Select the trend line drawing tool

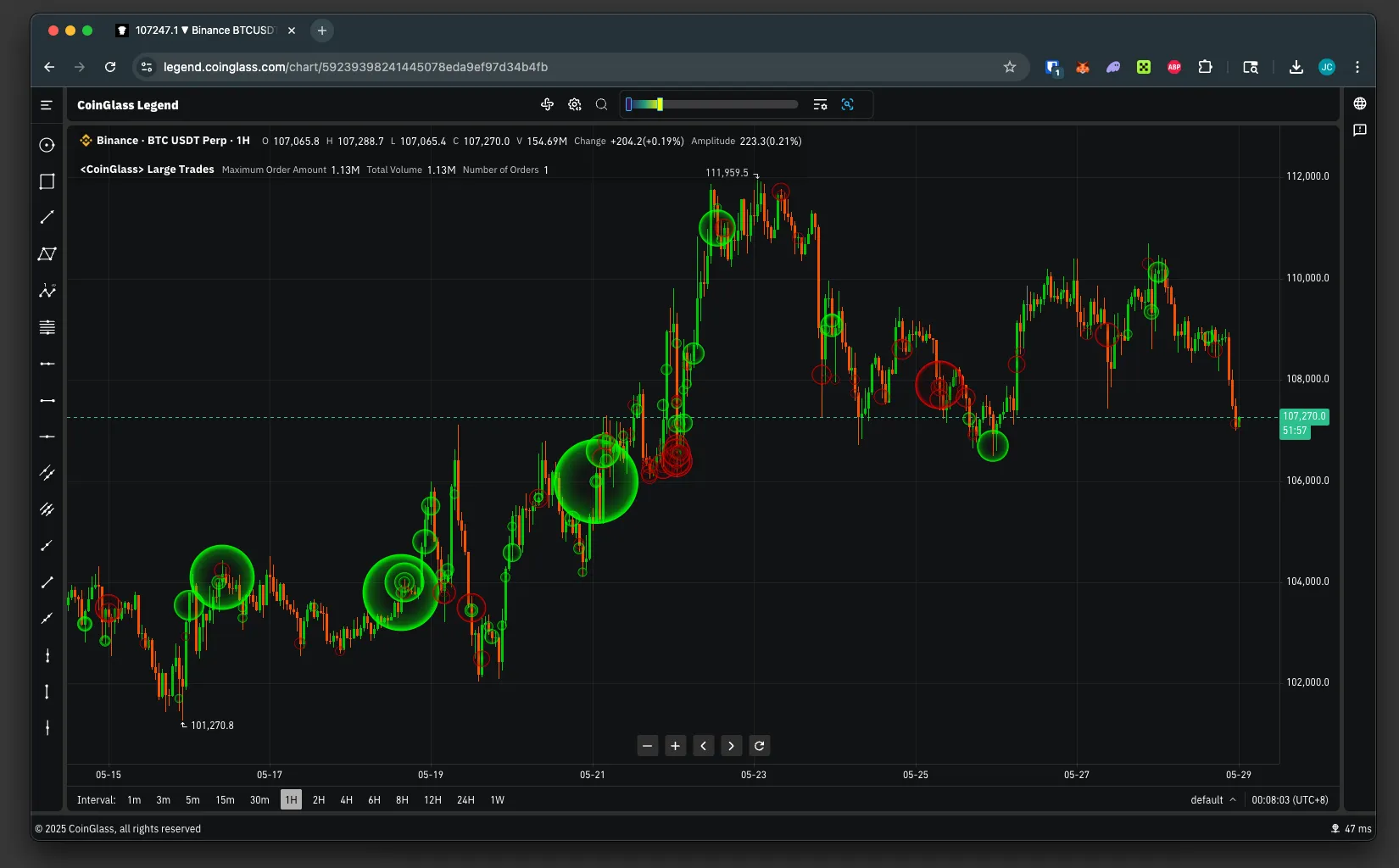pyautogui.click(x=47, y=218)
